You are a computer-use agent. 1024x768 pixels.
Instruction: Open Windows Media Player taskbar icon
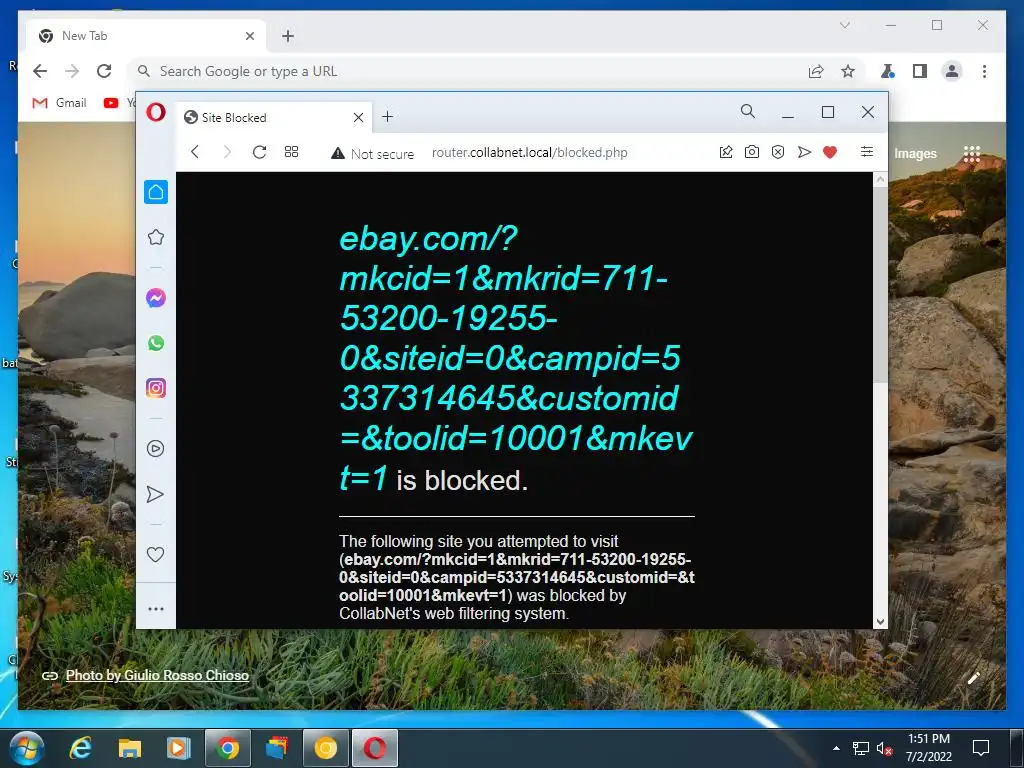click(178, 748)
